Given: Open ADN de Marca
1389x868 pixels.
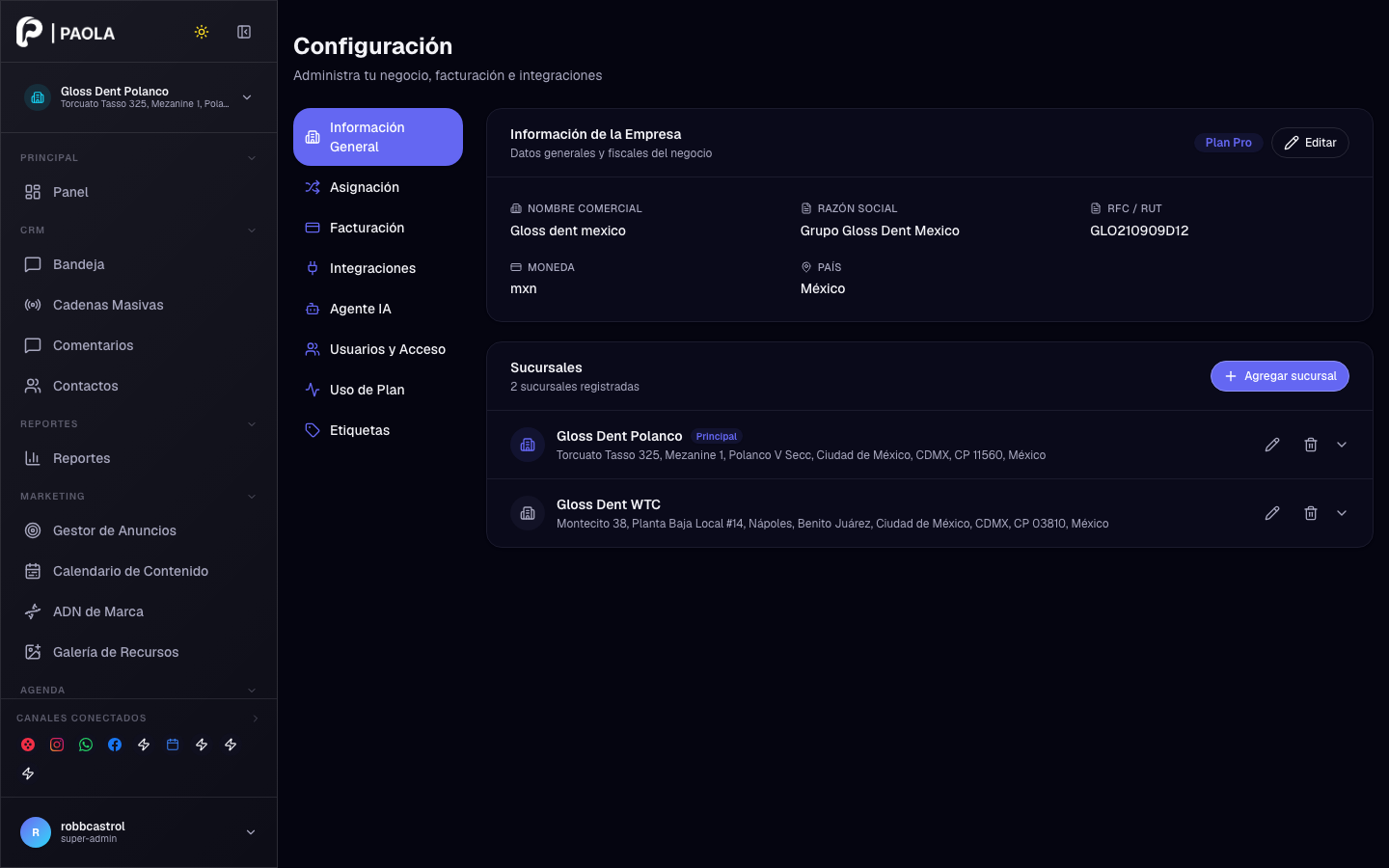Looking at the screenshot, I should click(139, 611).
